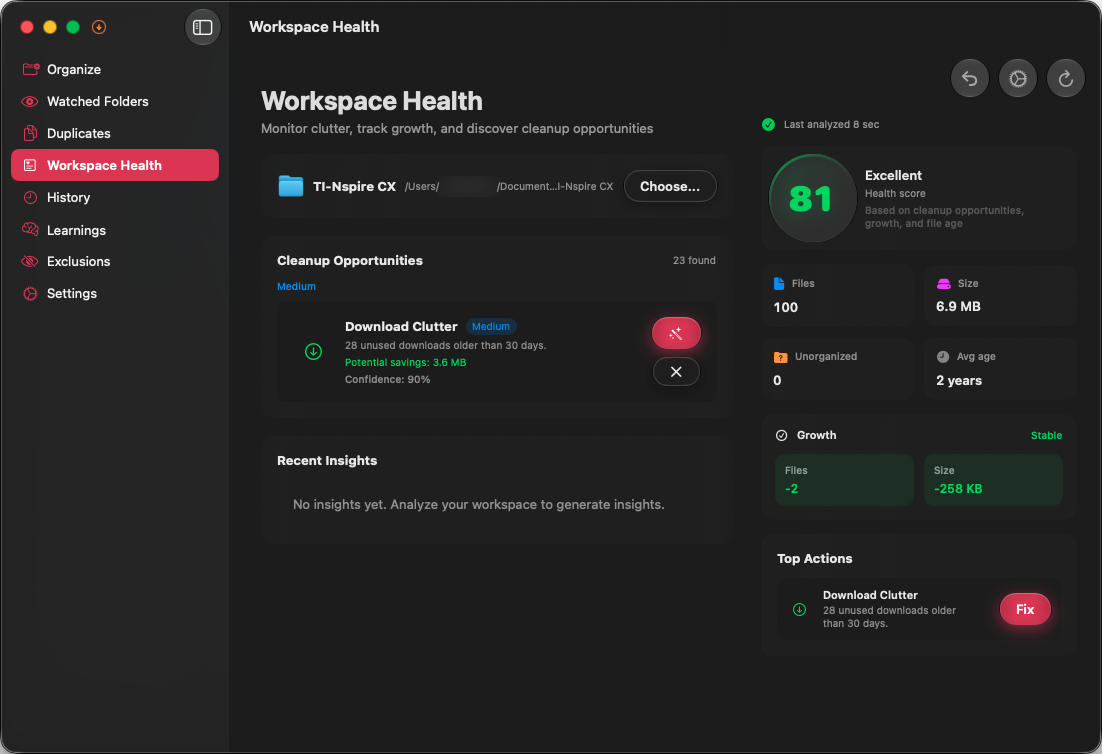Open the Organize section
The image size is (1102, 754).
[115, 69]
